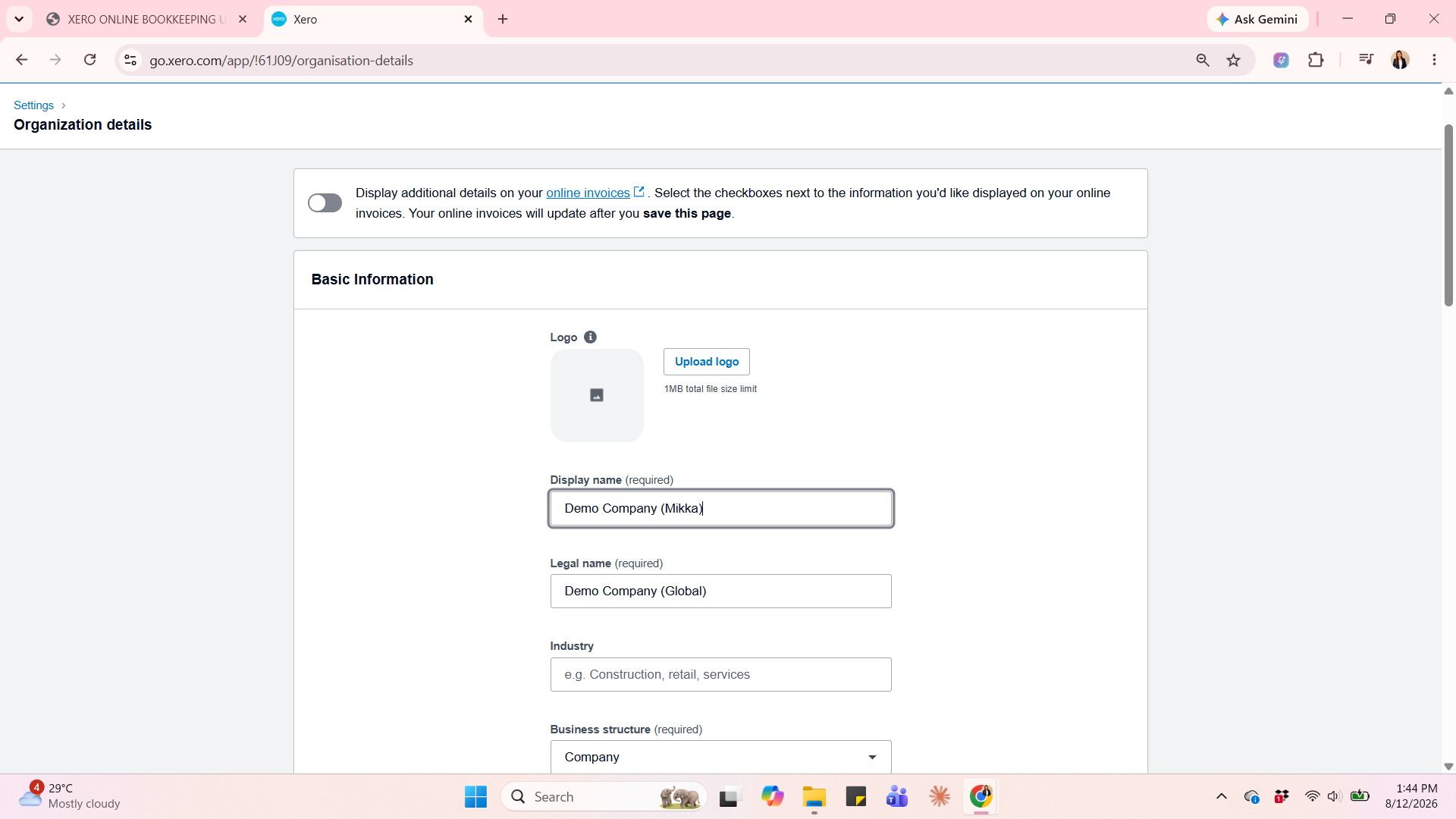1456x819 pixels.
Task: Click the logo placeholder image
Action: [x=597, y=395]
